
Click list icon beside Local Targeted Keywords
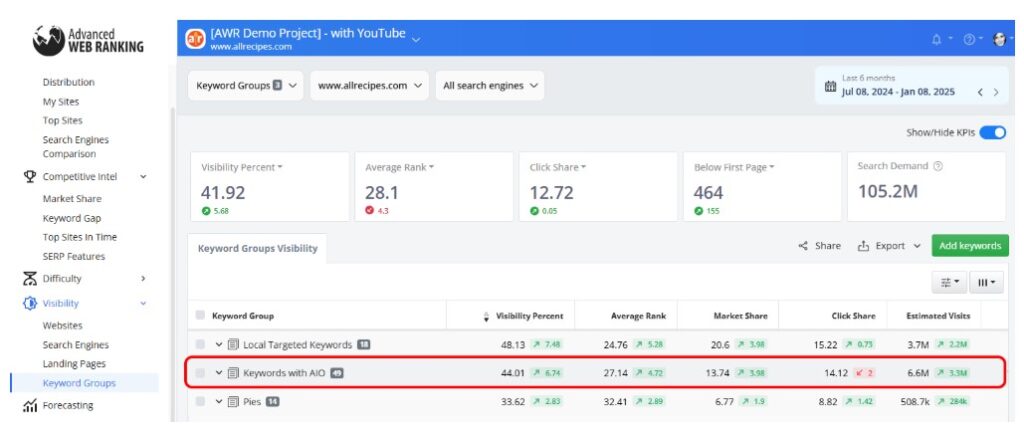click(233, 344)
